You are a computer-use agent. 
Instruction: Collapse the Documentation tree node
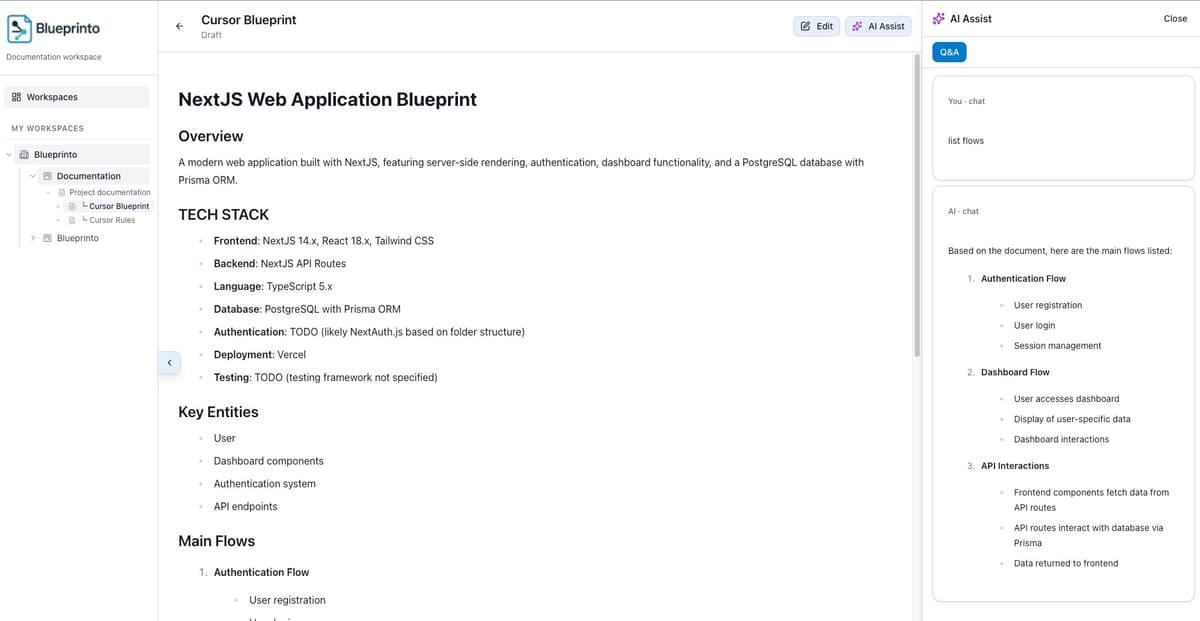(x=32, y=175)
